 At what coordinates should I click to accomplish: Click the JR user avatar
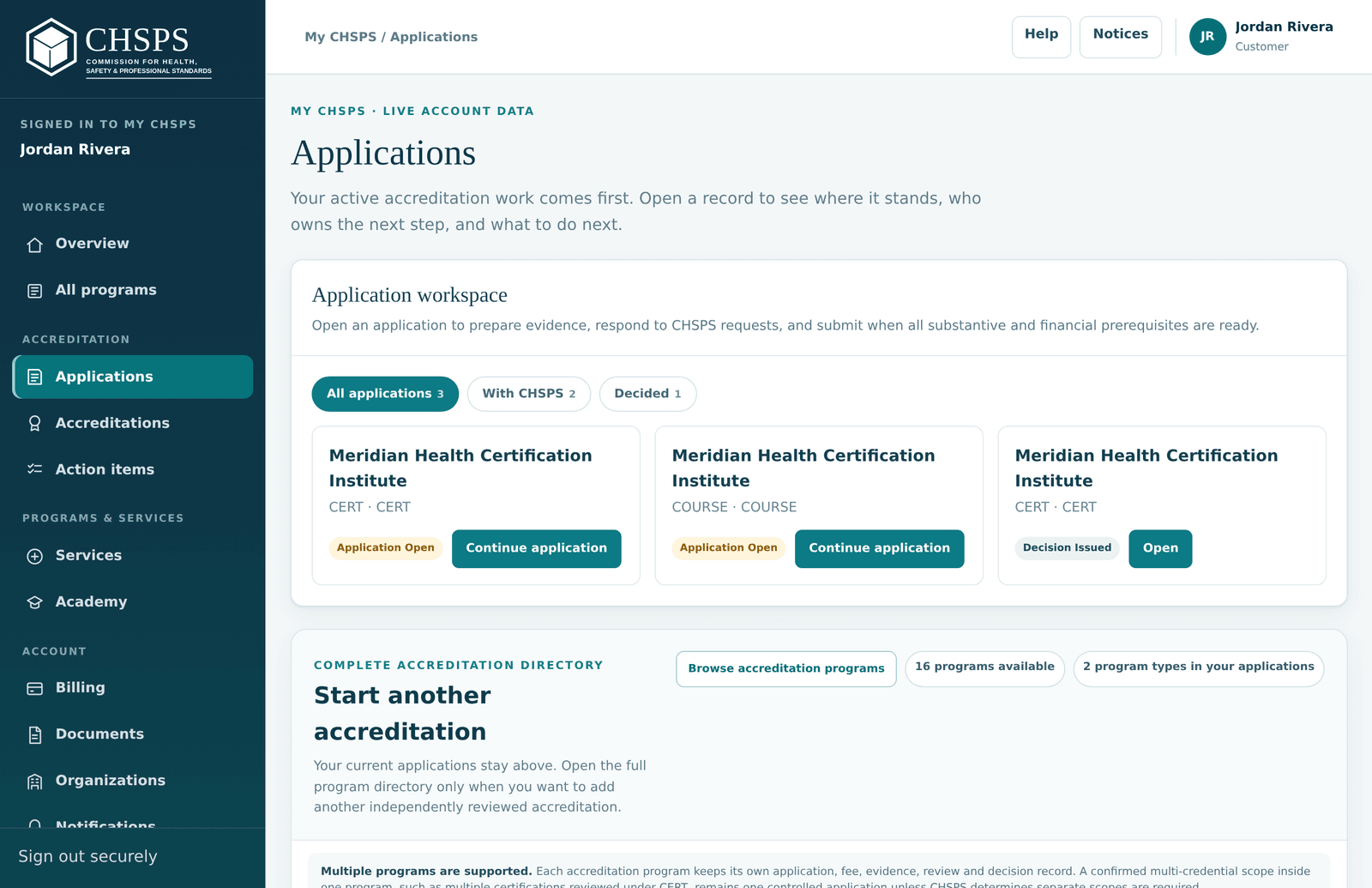[1207, 37]
